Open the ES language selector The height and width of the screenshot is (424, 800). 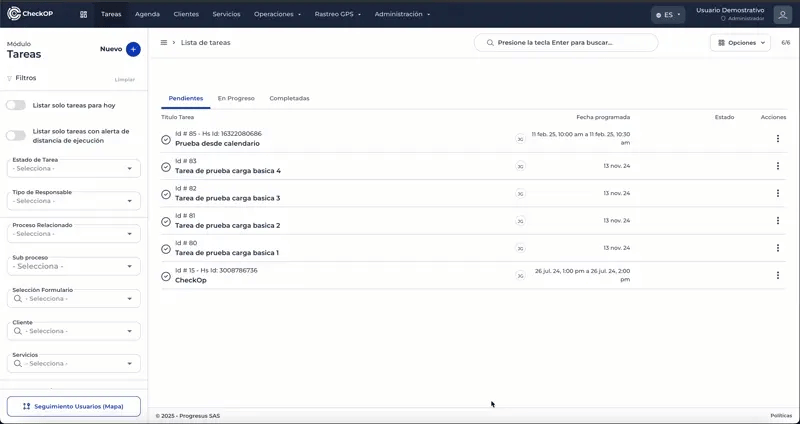[x=667, y=15]
